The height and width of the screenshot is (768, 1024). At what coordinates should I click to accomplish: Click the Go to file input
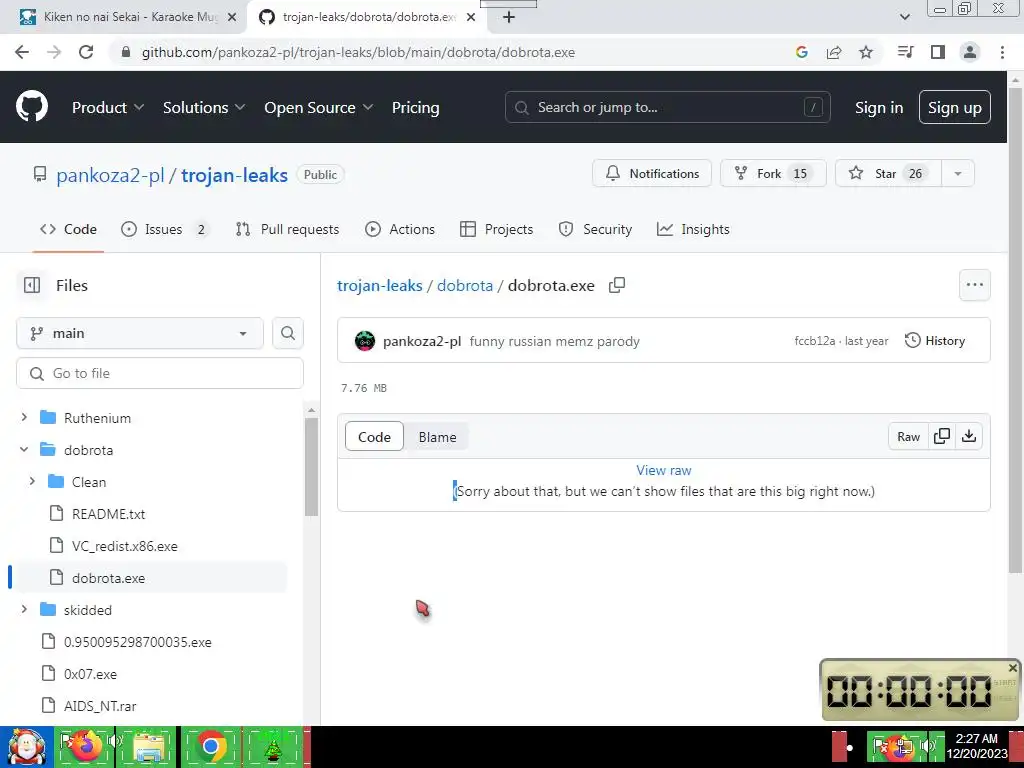(160, 373)
